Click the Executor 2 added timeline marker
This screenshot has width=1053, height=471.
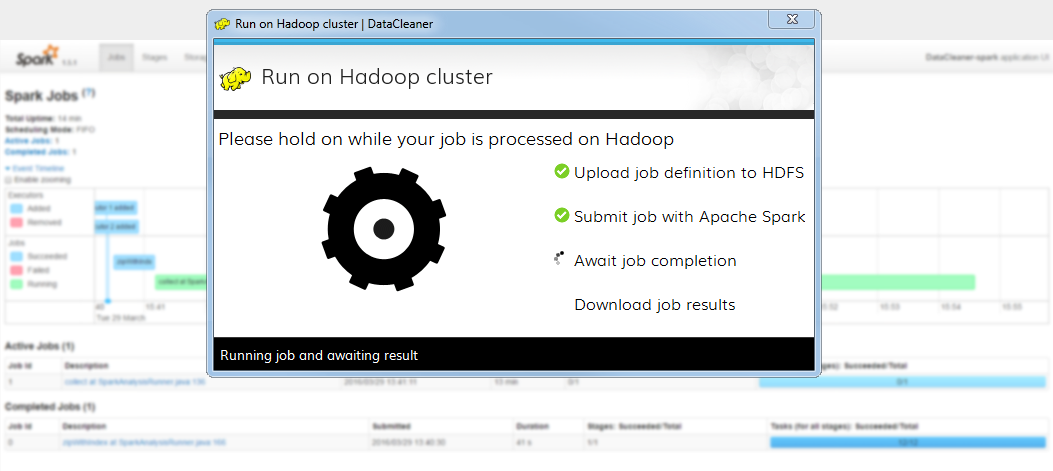point(116,227)
